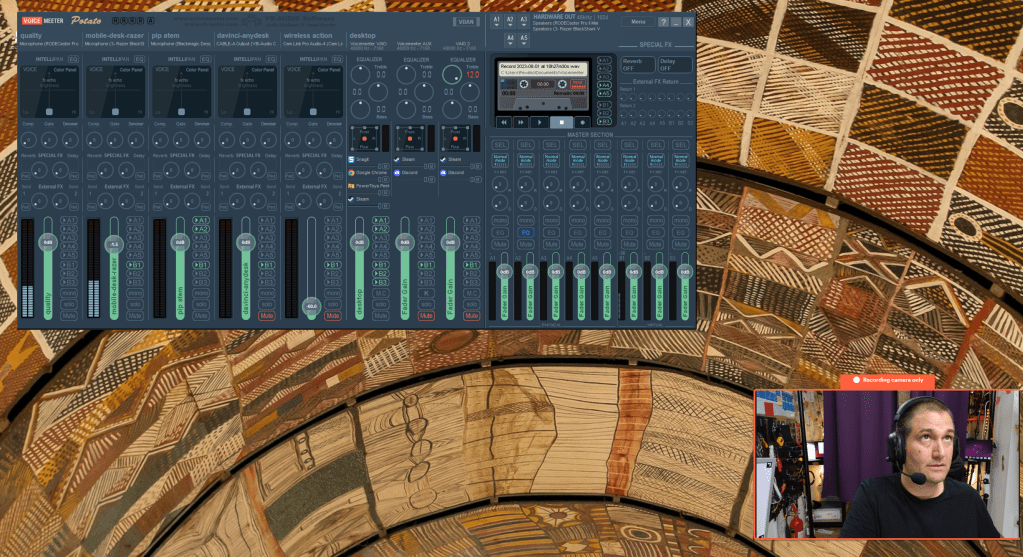This screenshot has height=557, width=1023.
Task: Toggle solo on the quality strip
Action: coord(69,305)
